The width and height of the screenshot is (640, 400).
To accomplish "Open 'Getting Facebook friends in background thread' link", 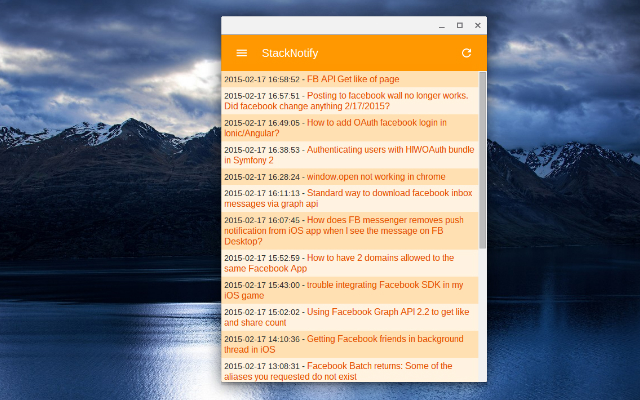I will 344,344.
